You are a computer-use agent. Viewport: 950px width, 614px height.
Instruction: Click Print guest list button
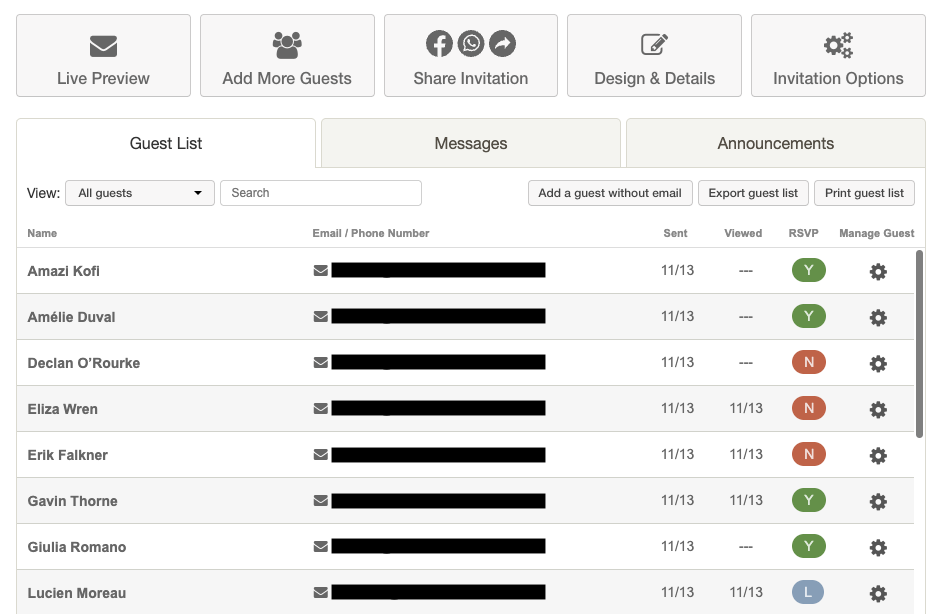click(x=865, y=193)
